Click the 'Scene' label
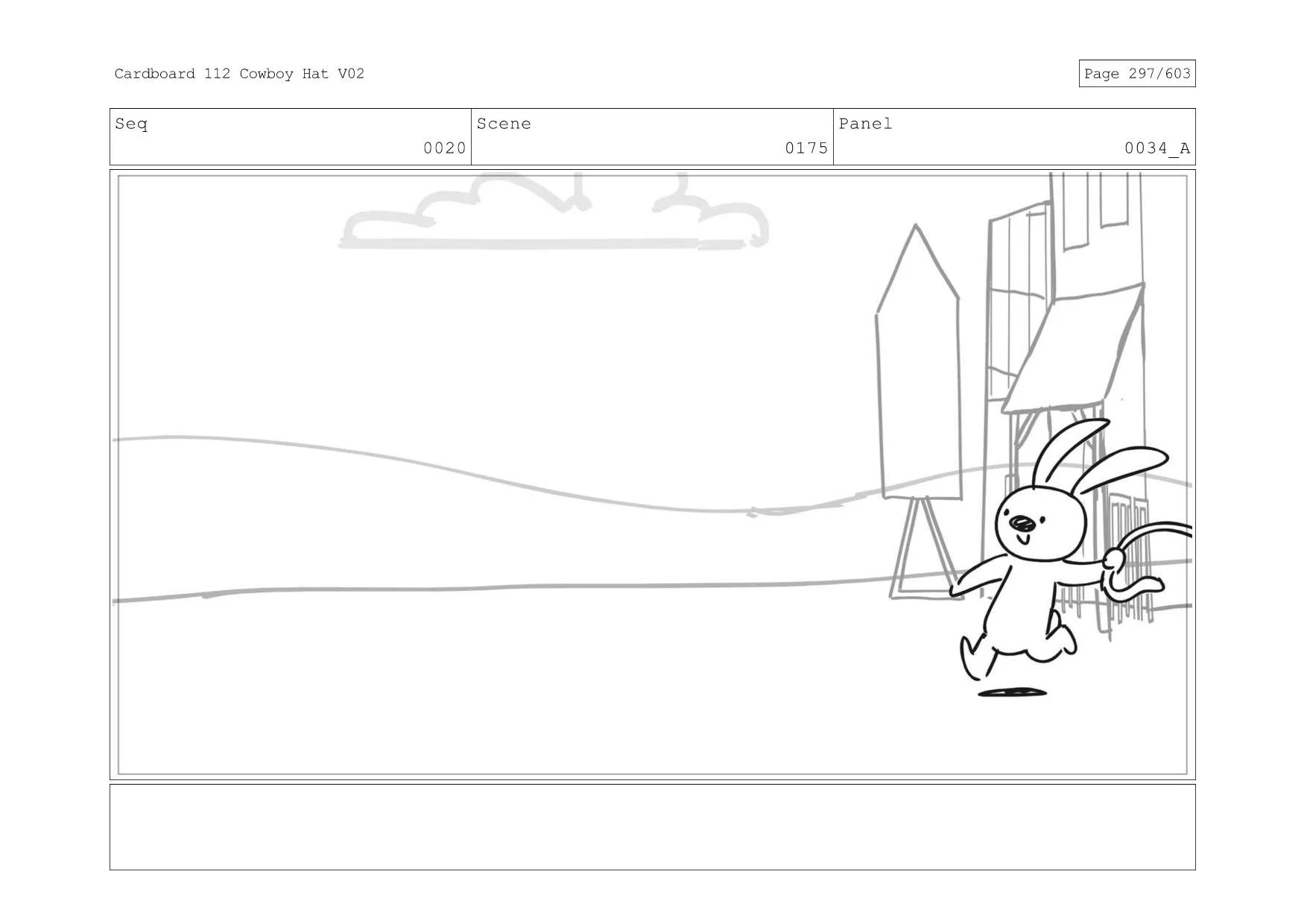This screenshot has width=1307, height=924. click(x=504, y=124)
